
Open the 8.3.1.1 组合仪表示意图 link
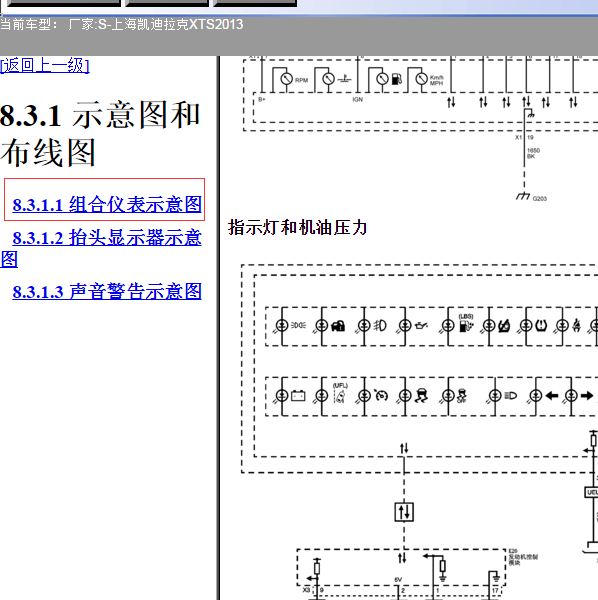tap(107, 204)
